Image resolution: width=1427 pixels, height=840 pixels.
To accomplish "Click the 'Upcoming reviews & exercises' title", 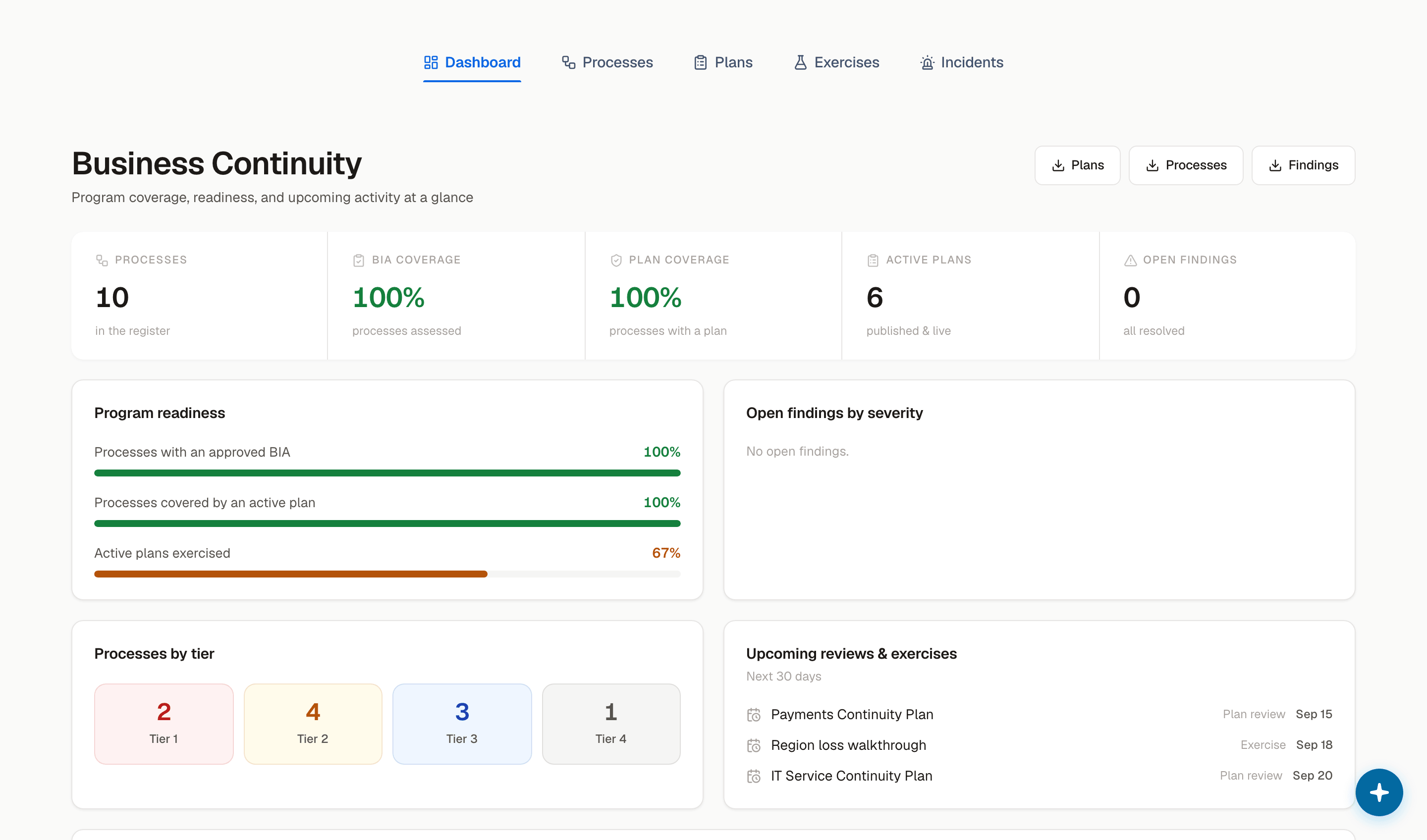I will coord(852,654).
